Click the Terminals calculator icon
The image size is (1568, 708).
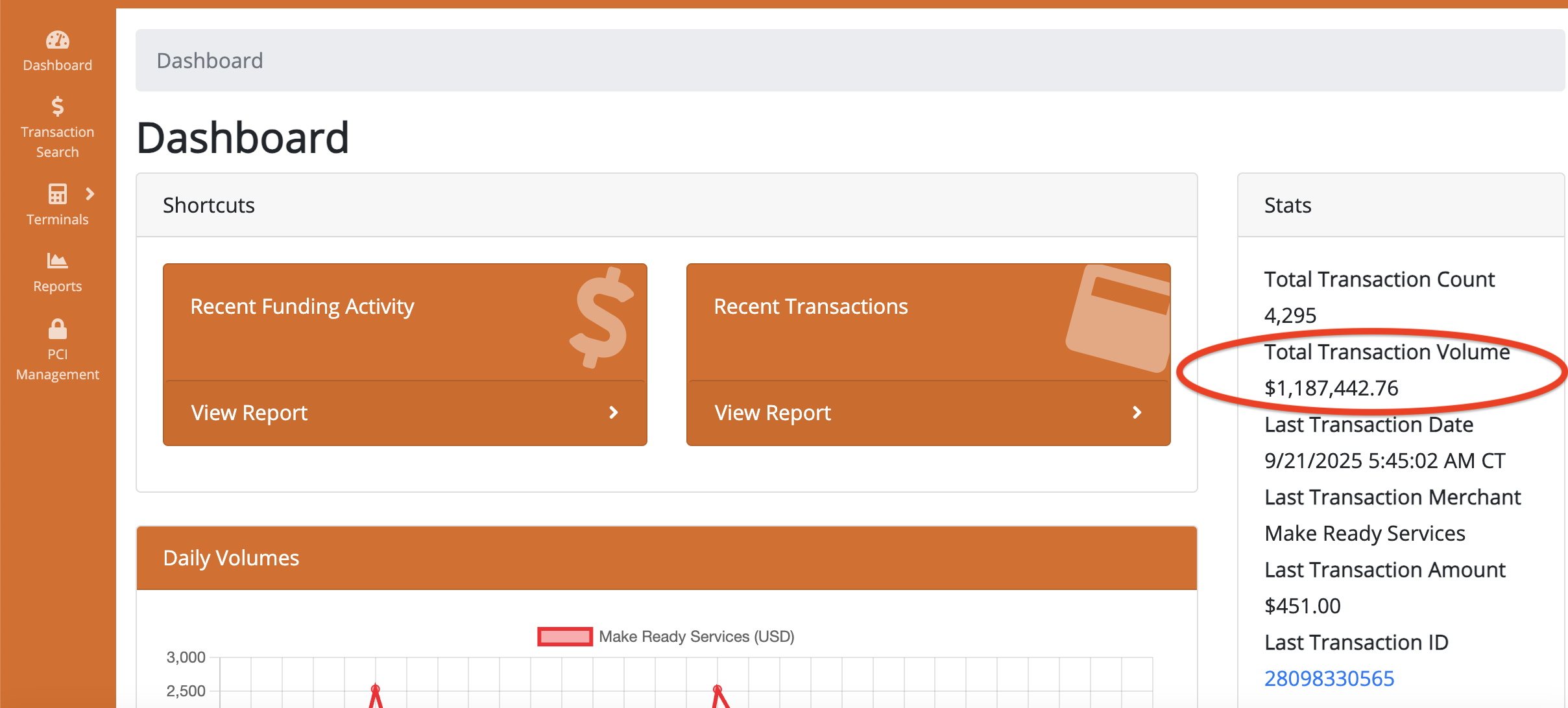tap(57, 194)
